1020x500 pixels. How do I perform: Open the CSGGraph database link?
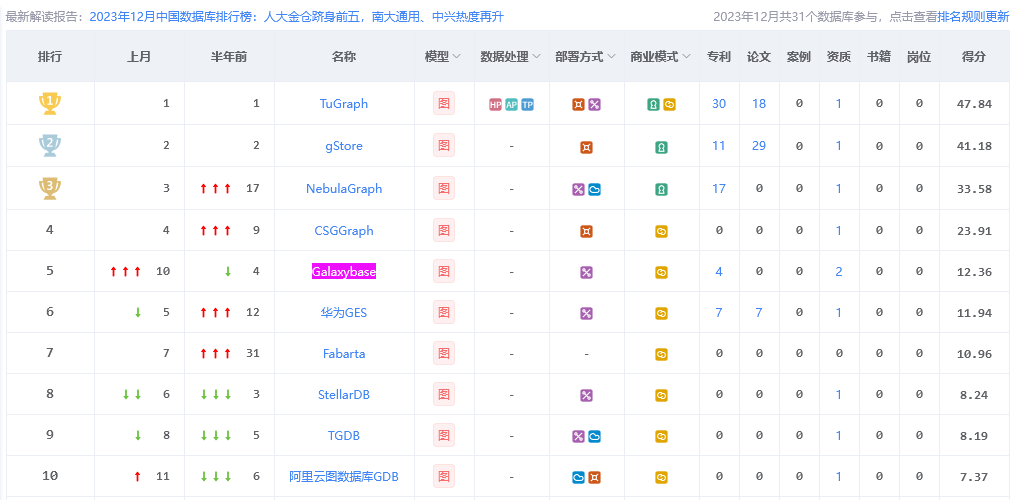[x=344, y=230]
